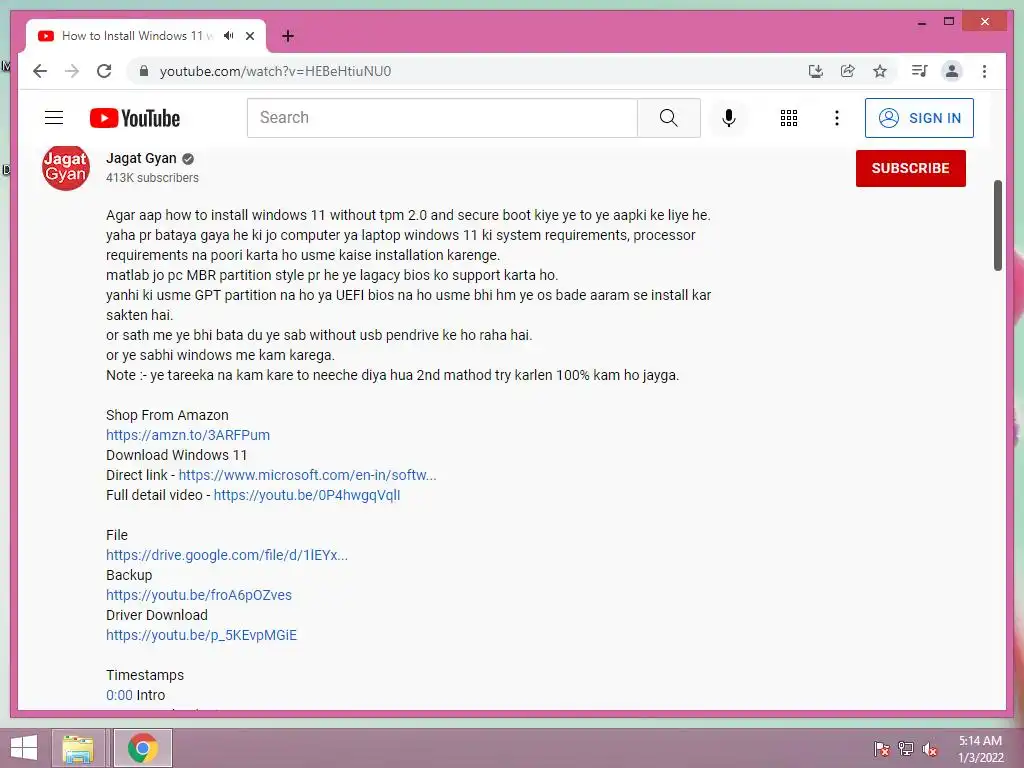Image resolution: width=1024 pixels, height=768 pixels.
Task: Open File Explorer from the taskbar
Action: click(x=78, y=748)
